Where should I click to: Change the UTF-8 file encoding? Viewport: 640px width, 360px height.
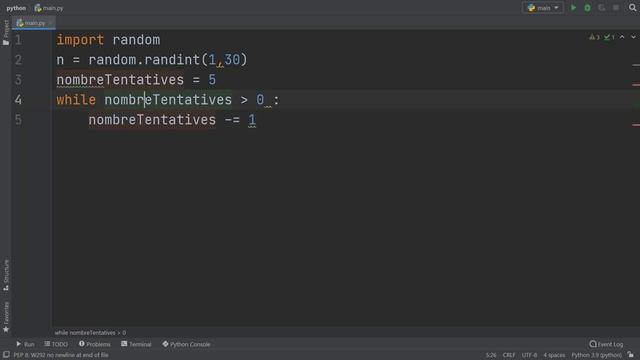(x=529, y=355)
